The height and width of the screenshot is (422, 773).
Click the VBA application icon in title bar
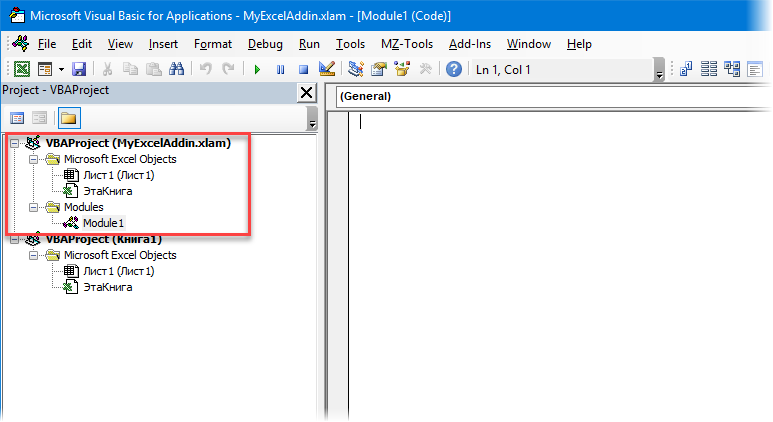pyautogui.click(x=17, y=15)
